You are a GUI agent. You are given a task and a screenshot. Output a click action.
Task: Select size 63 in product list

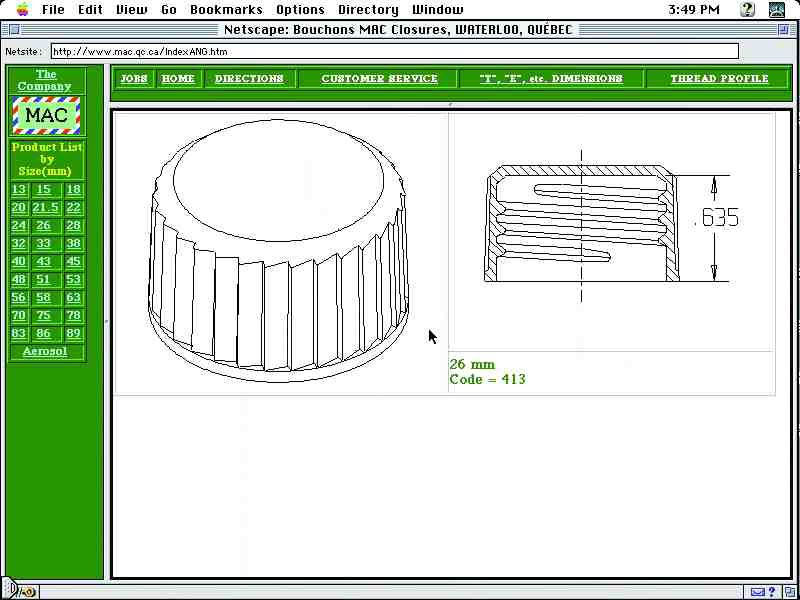point(73,297)
